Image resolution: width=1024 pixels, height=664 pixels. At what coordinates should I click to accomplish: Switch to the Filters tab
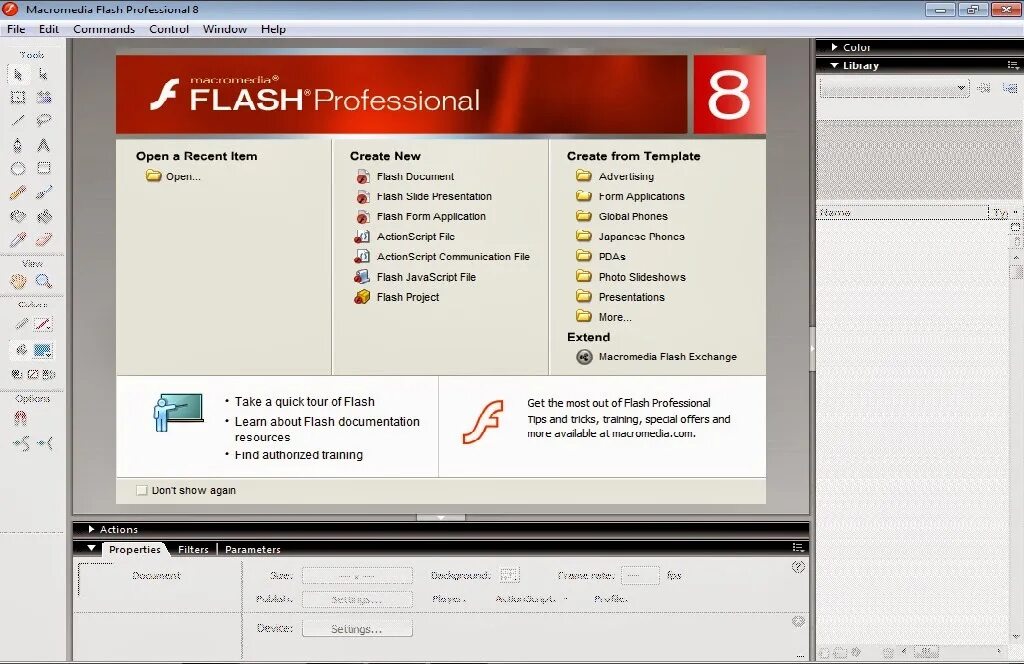pyautogui.click(x=193, y=550)
